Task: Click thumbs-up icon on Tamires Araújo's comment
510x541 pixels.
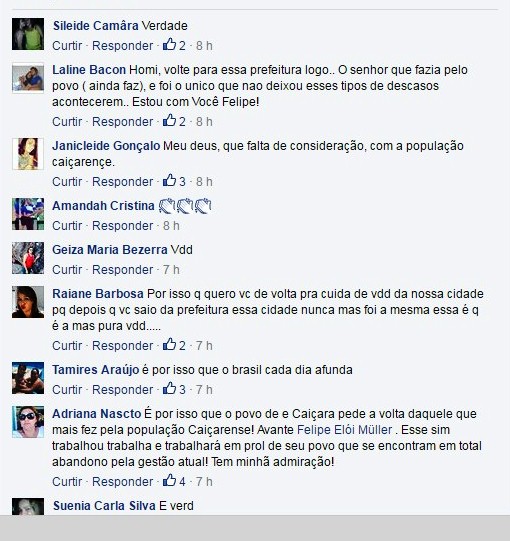Action: pyautogui.click(x=169, y=388)
